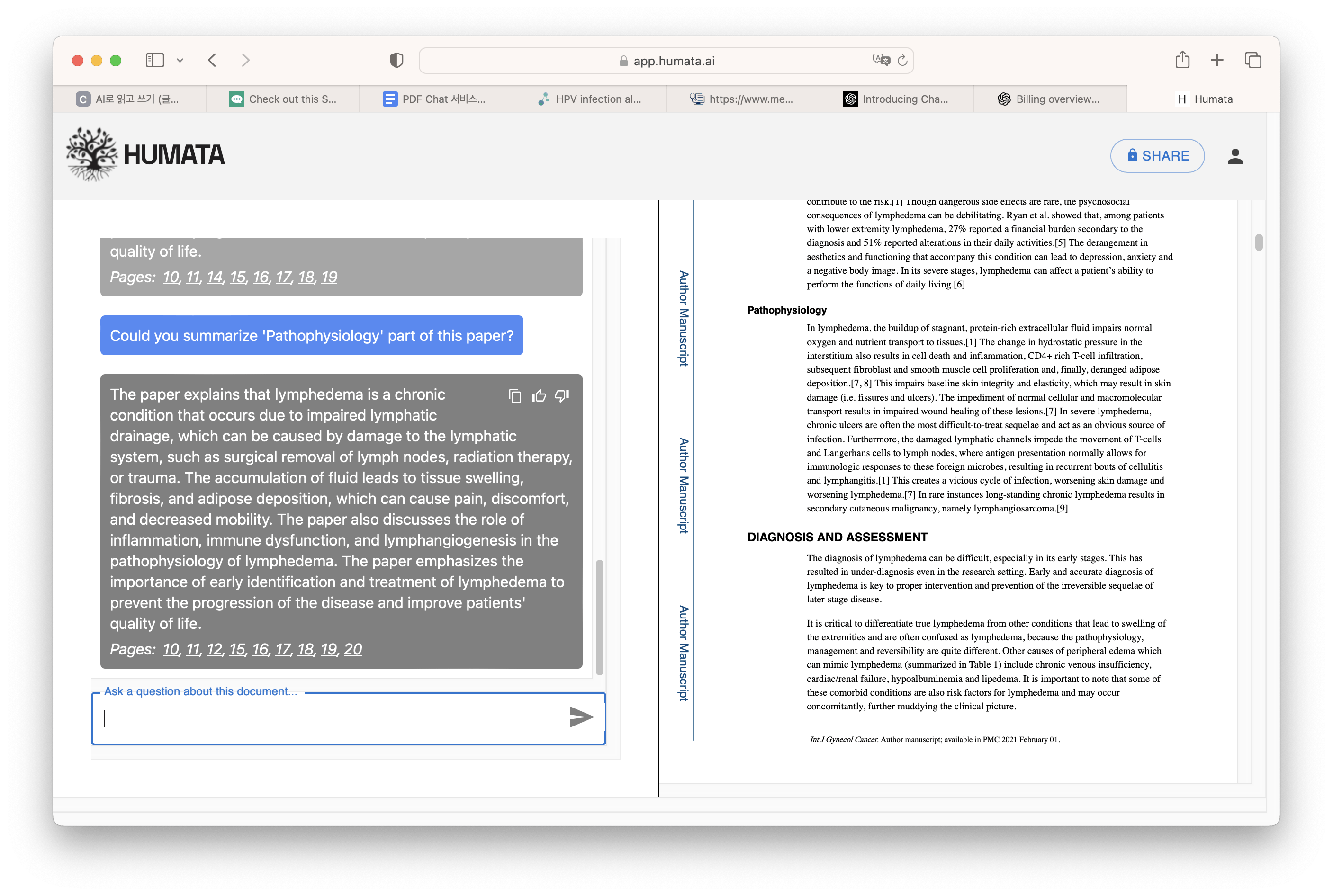Thumbs down the pathophysiology answer
Viewport: 1333px width, 896px height.
[562, 396]
